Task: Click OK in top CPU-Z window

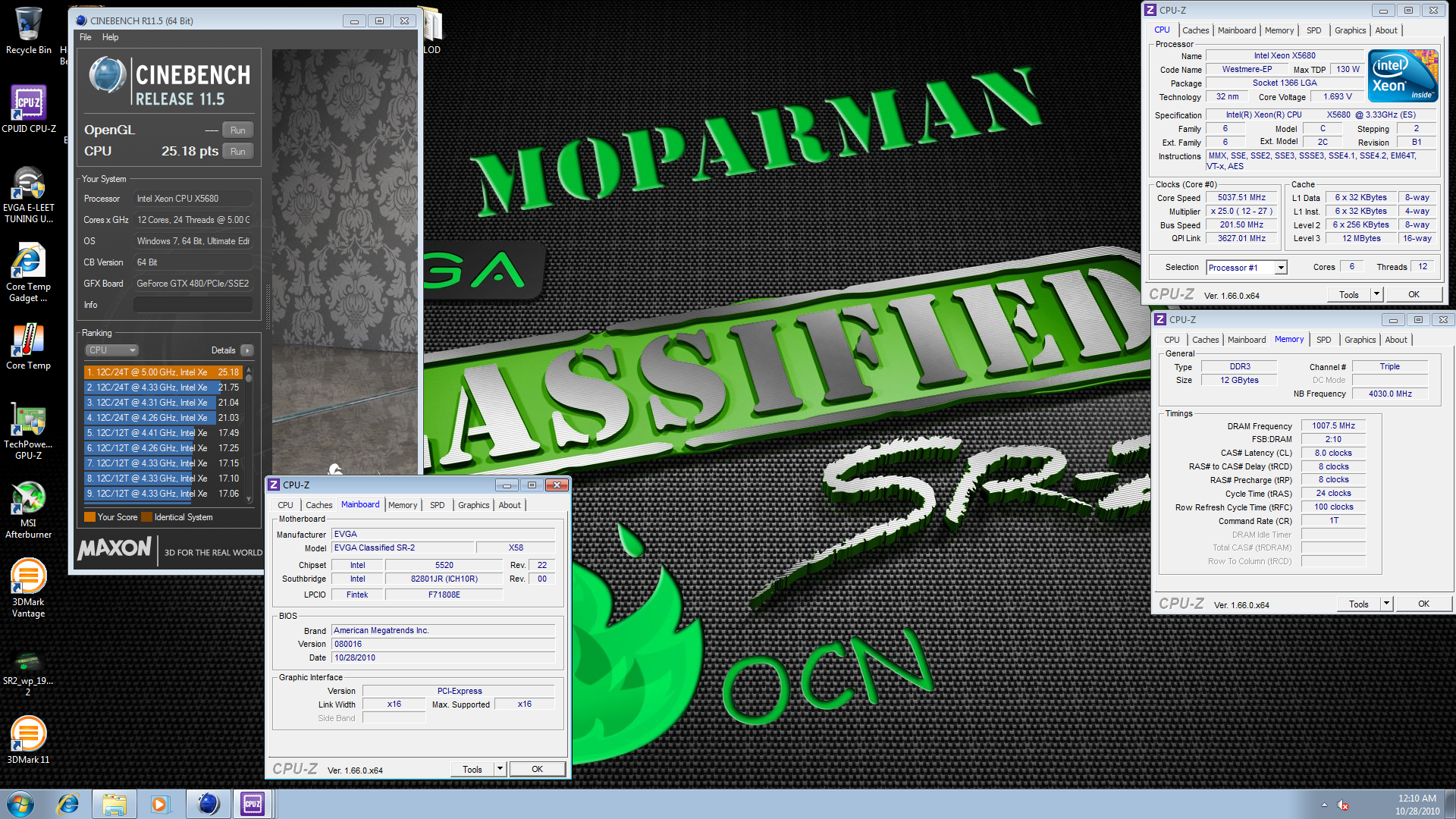Action: point(1414,294)
